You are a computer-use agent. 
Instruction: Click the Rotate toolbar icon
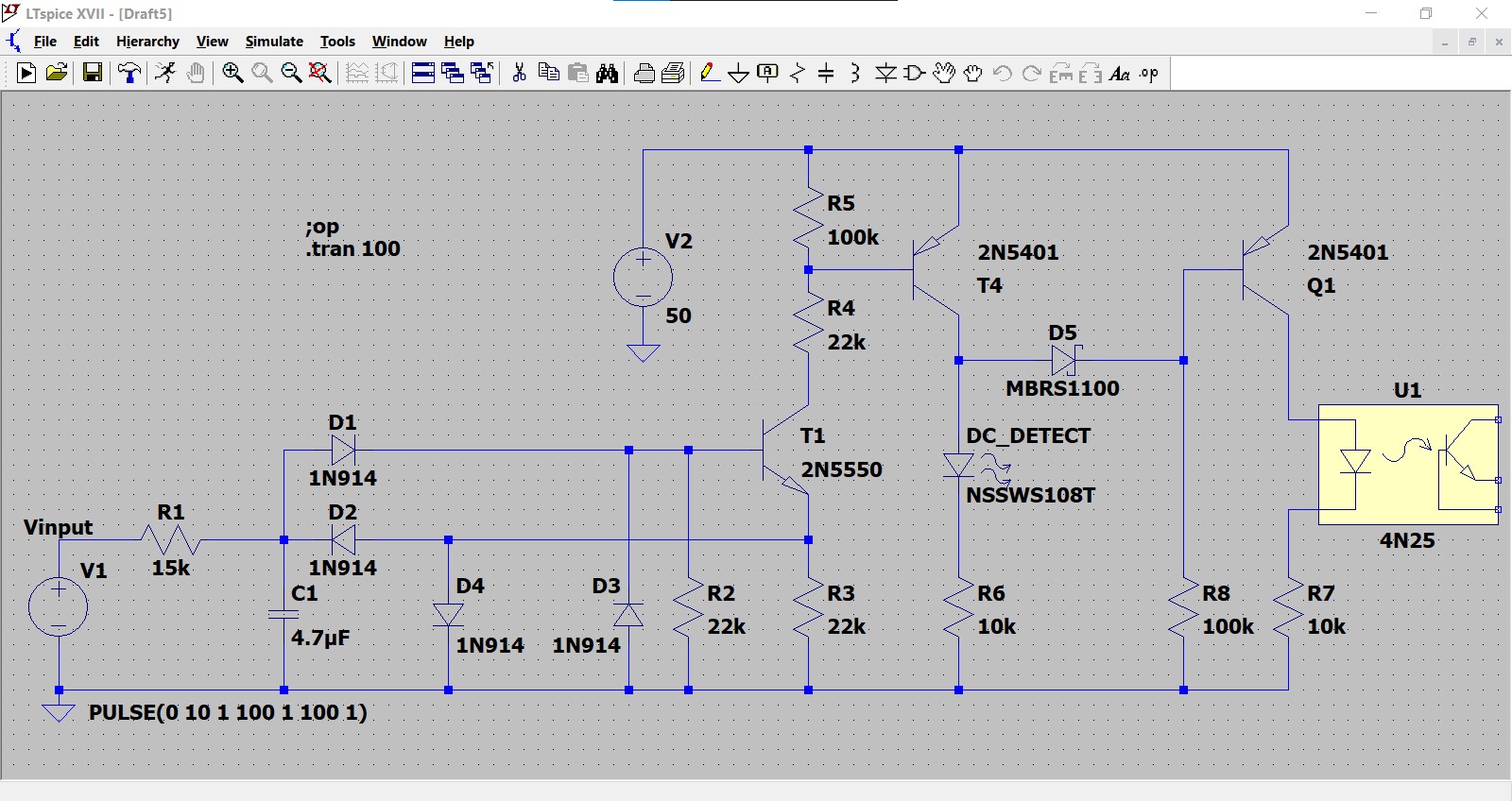pos(1061,73)
